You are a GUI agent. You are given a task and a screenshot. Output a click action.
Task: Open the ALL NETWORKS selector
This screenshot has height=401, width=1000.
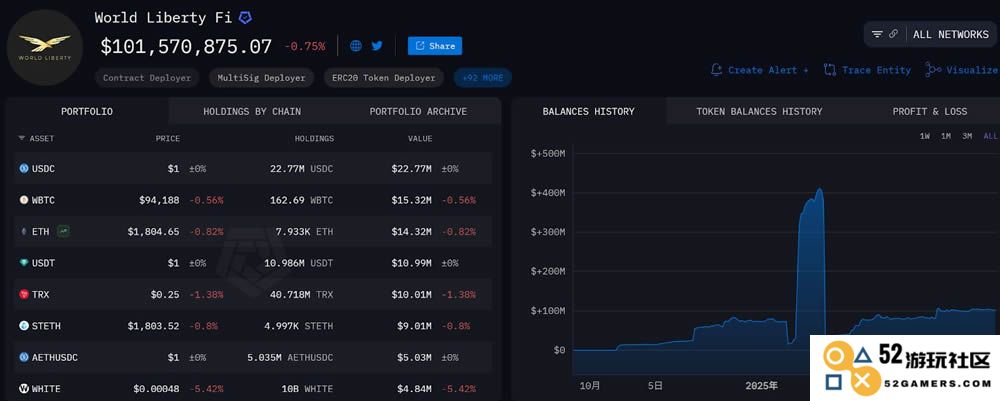tap(950, 34)
